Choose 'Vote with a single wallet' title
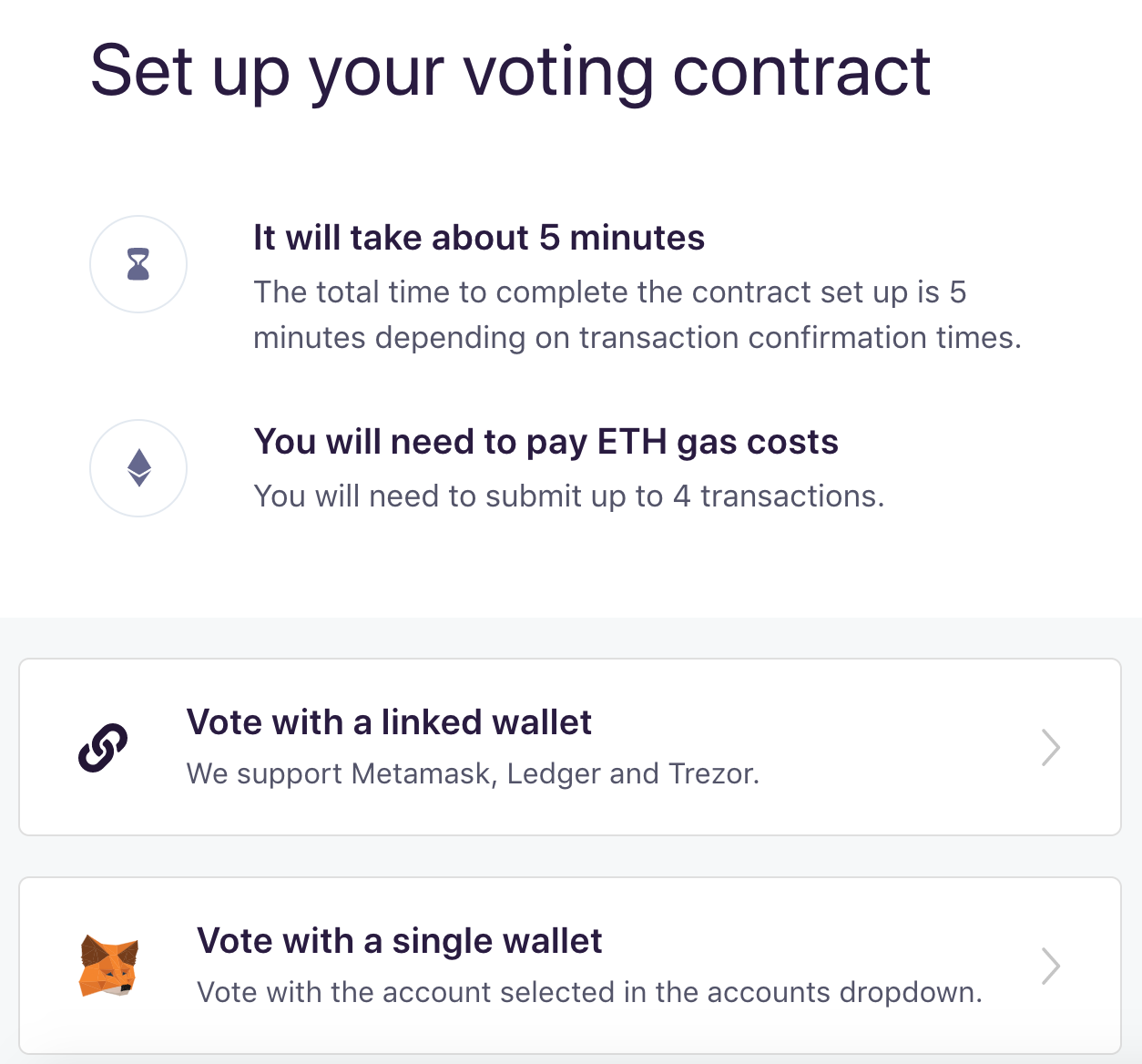The height and width of the screenshot is (1064, 1142). click(399, 941)
